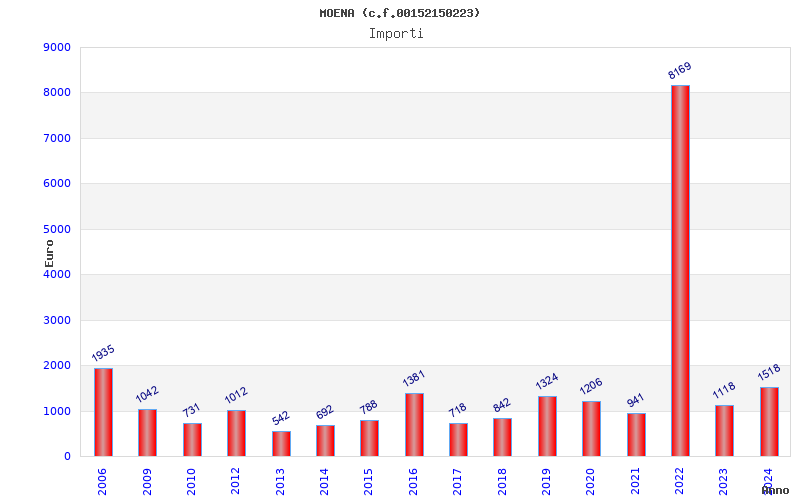Click the 2022 bar valued 8169
The height and width of the screenshot is (500, 800).
680,271
